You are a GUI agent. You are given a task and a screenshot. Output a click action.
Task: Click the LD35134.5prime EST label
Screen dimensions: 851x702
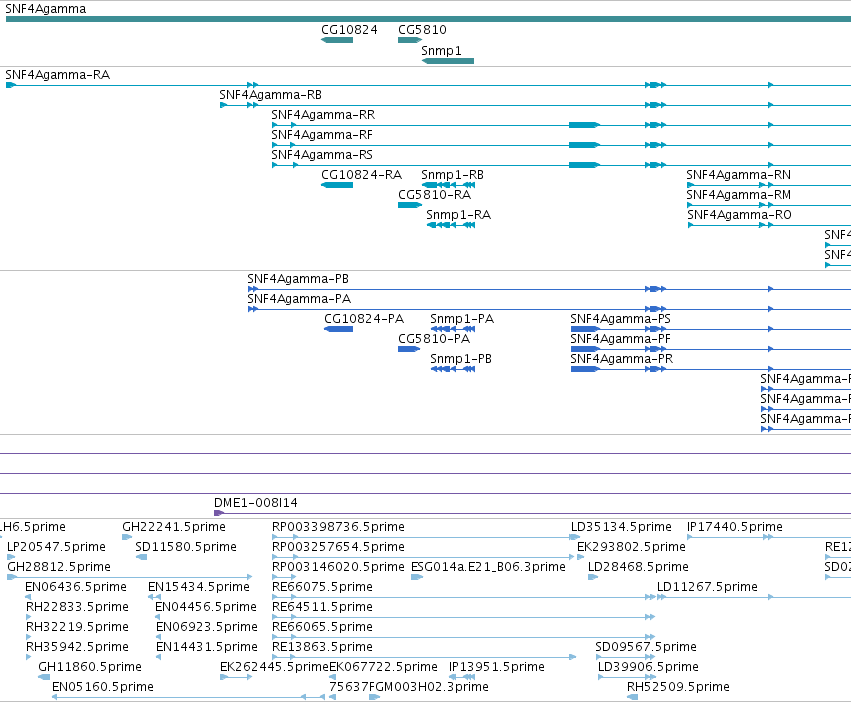pos(621,527)
